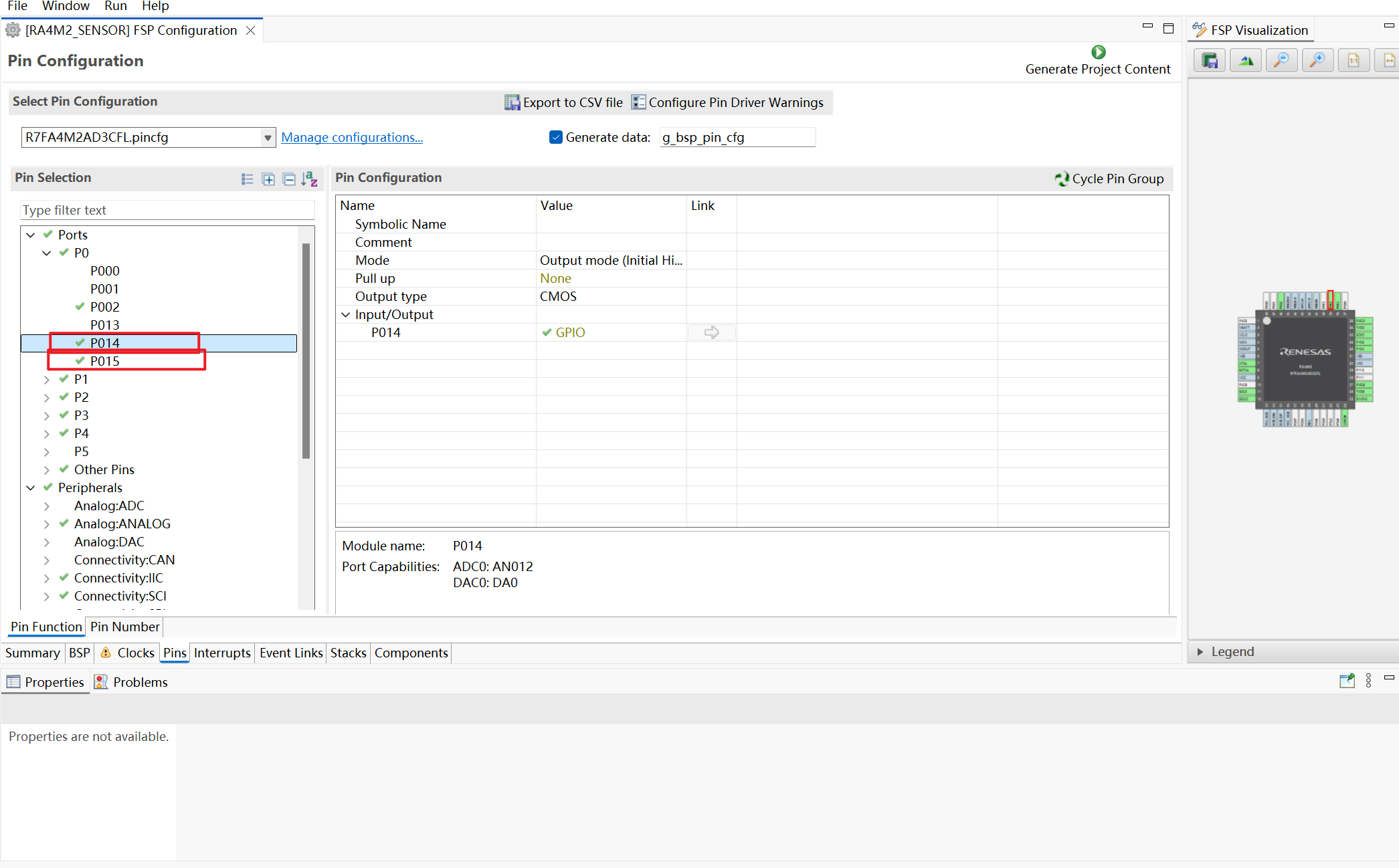Screen dimensions: 1399x868
Task: Click the chip-with-floppy save icon in FSP Visualization
Action: pos(1210,61)
